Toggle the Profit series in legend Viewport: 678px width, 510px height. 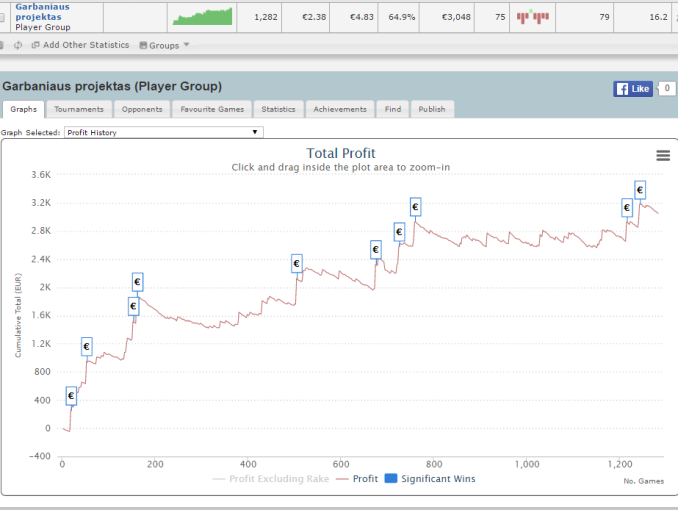357,479
